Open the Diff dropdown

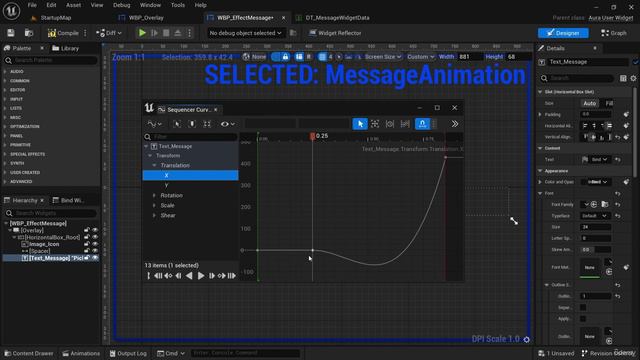pos(109,33)
